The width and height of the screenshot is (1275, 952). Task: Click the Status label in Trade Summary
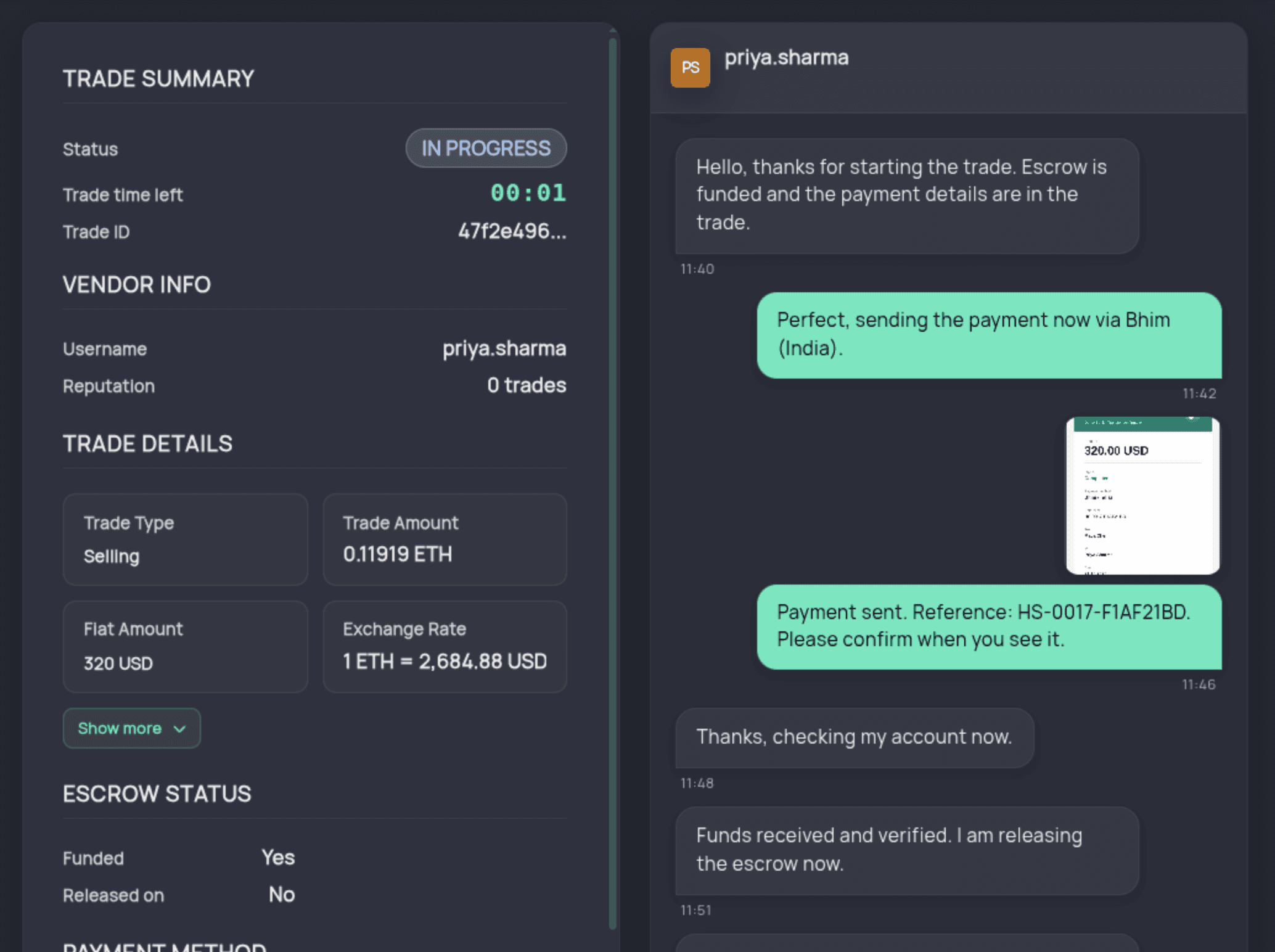(90, 149)
